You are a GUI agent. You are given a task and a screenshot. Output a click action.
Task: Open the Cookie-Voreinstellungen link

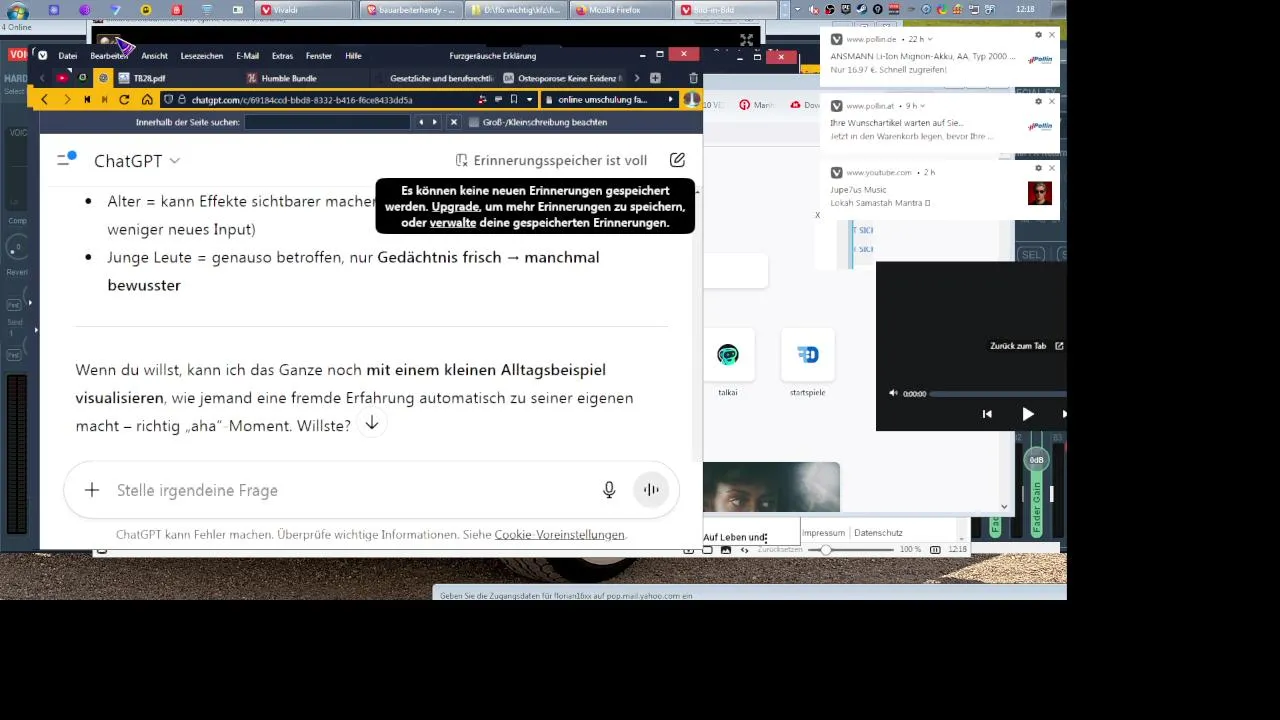pos(559,535)
